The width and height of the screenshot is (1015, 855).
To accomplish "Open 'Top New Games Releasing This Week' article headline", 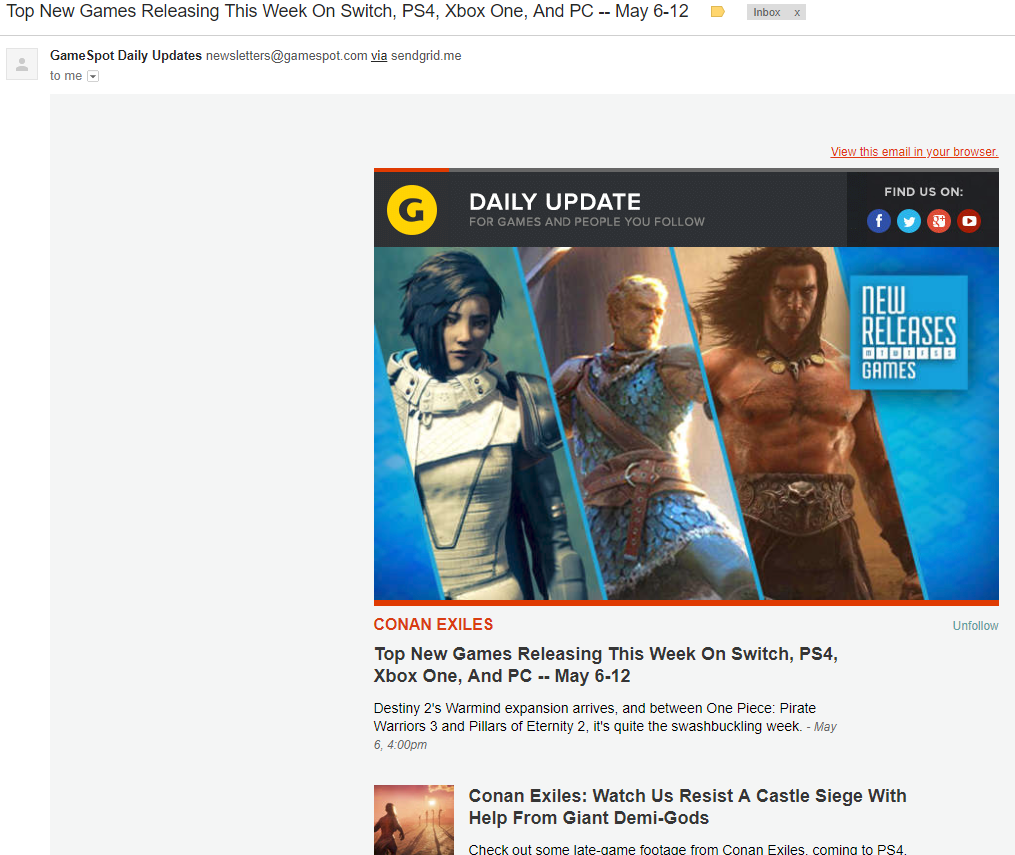I will (x=605, y=665).
